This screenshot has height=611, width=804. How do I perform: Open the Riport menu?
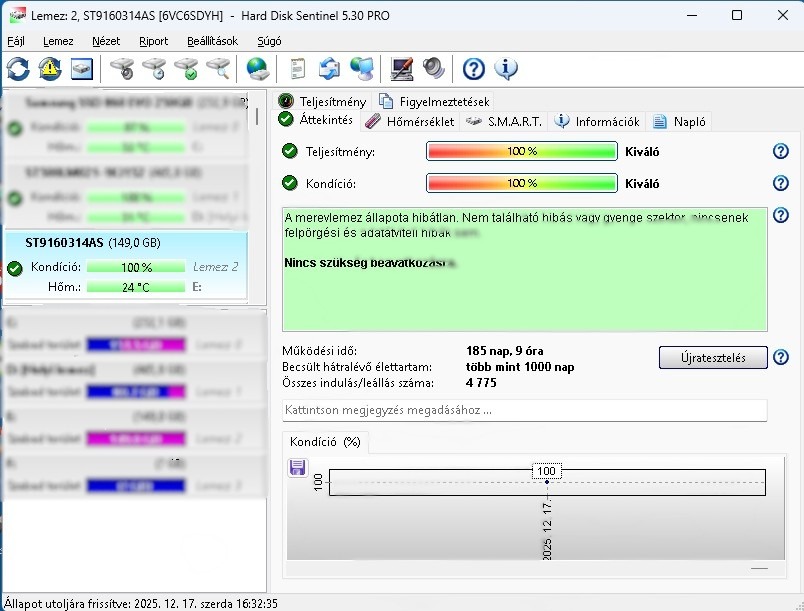(153, 41)
